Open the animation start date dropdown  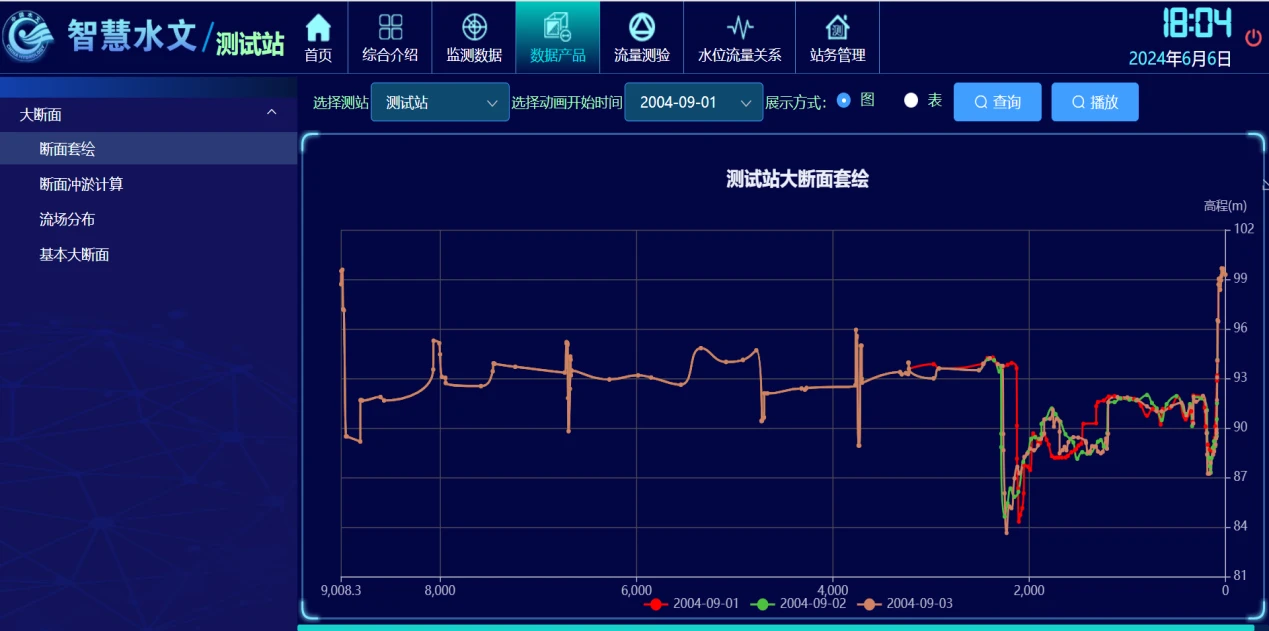[x=694, y=101]
